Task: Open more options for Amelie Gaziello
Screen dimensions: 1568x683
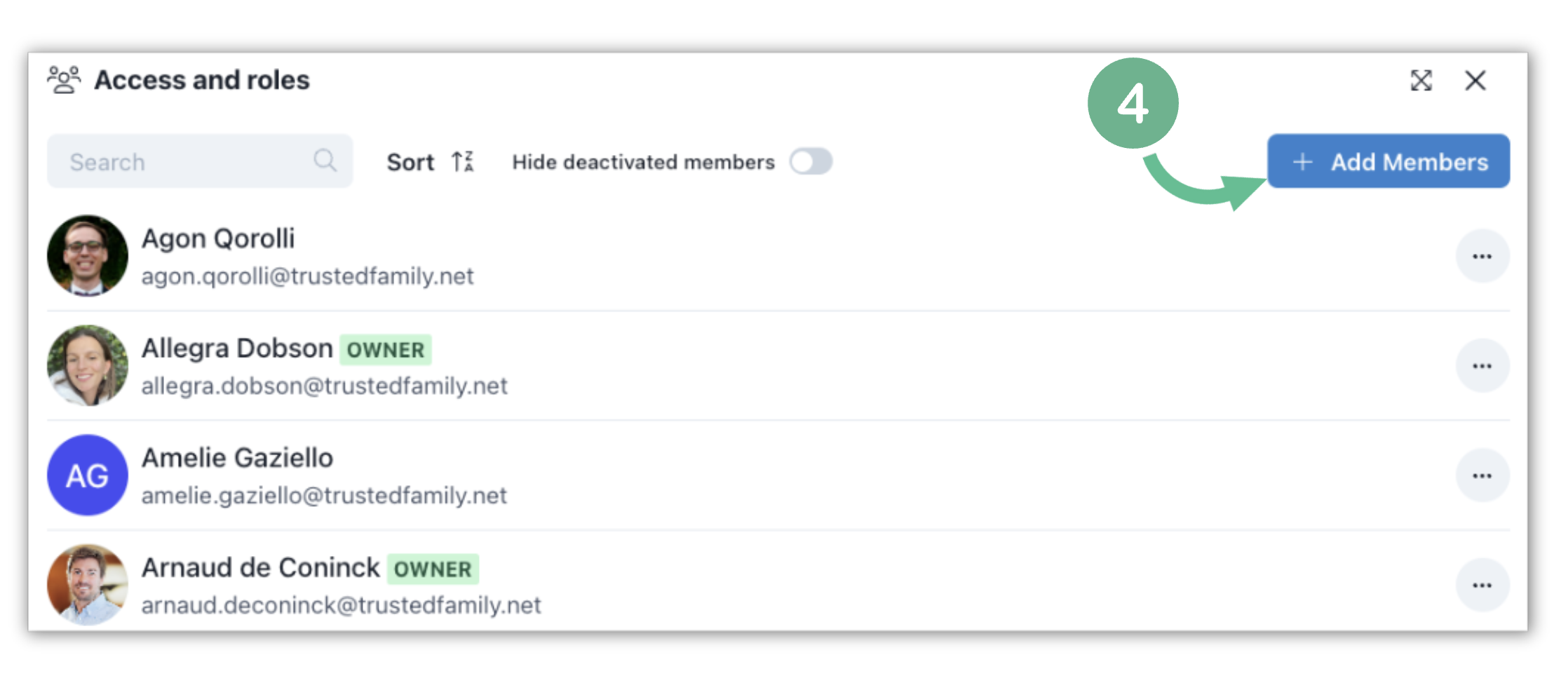Action: tap(1482, 475)
